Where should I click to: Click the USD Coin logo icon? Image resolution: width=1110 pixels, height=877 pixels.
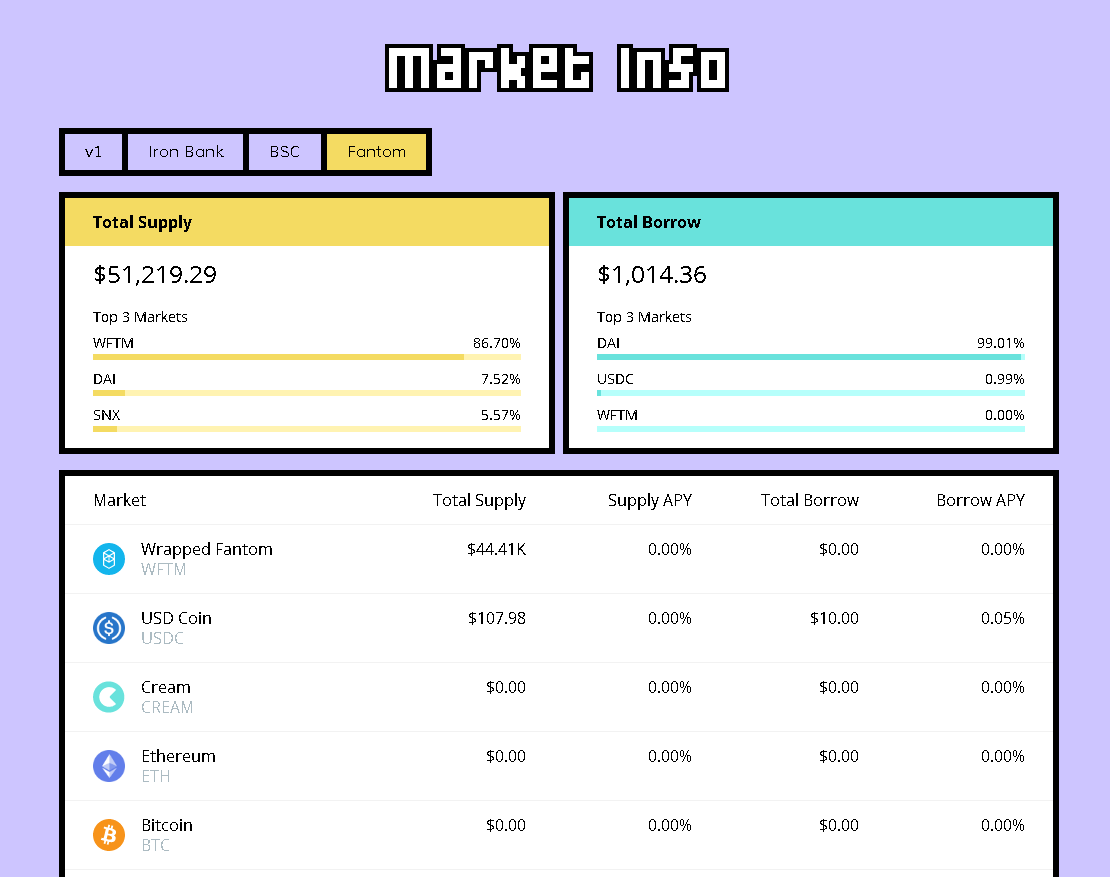(x=109, y=628)
